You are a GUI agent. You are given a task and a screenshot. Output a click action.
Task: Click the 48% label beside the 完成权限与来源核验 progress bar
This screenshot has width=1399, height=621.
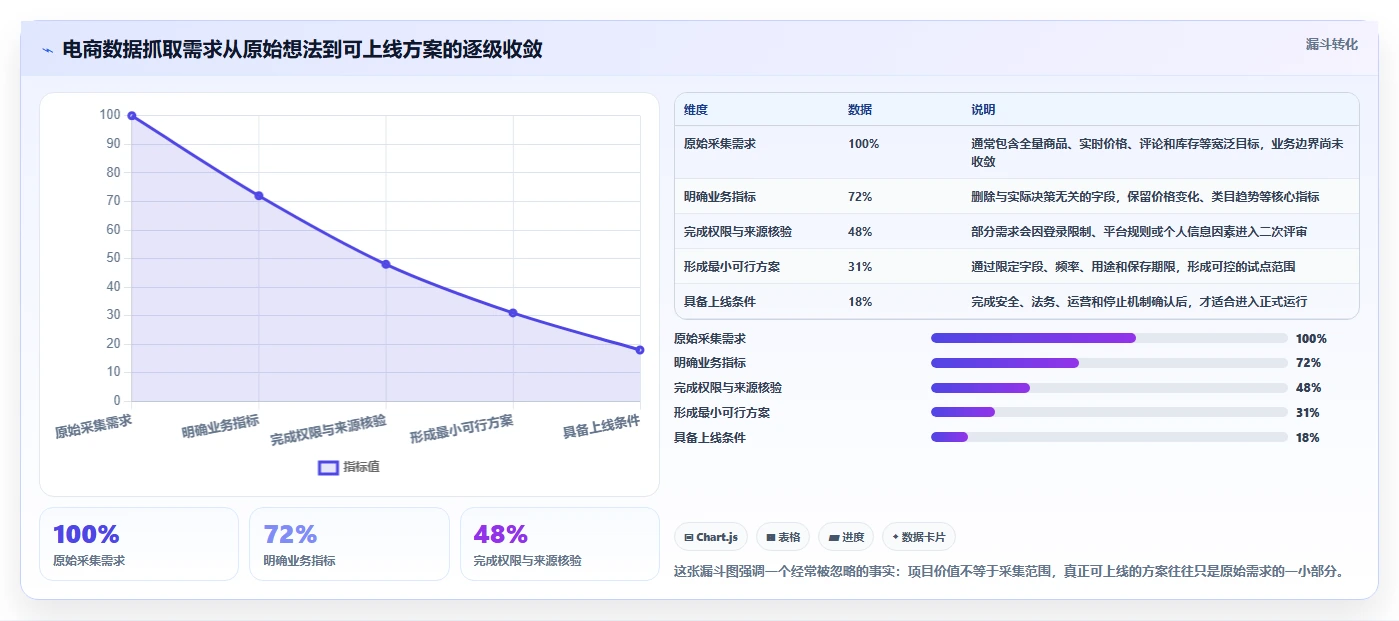pyautogui.click(x=1308, y=388)
